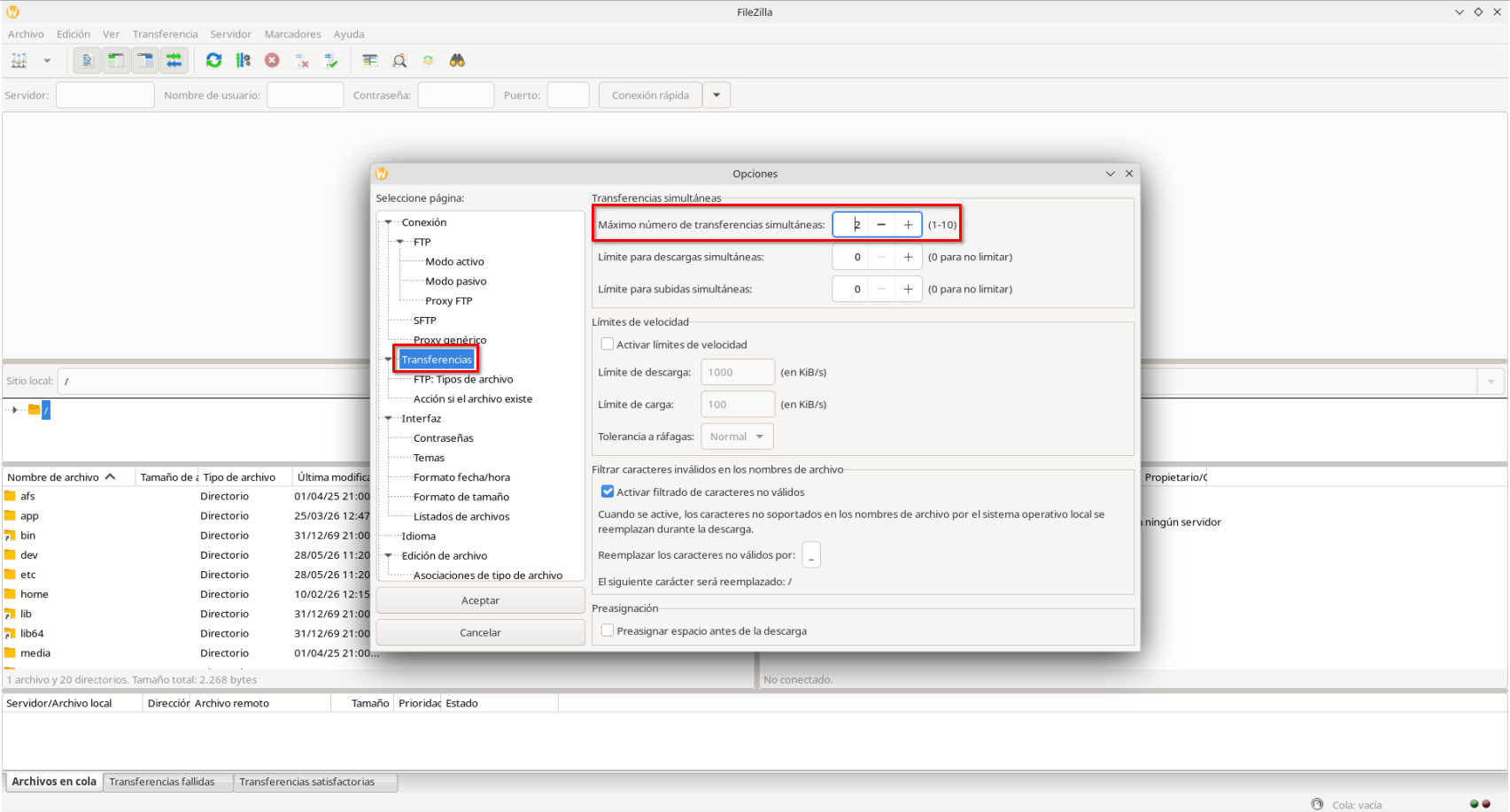This screenshot has width=1510, height=812.
Task: Click the Aceptar button
Action: point(480,600)
